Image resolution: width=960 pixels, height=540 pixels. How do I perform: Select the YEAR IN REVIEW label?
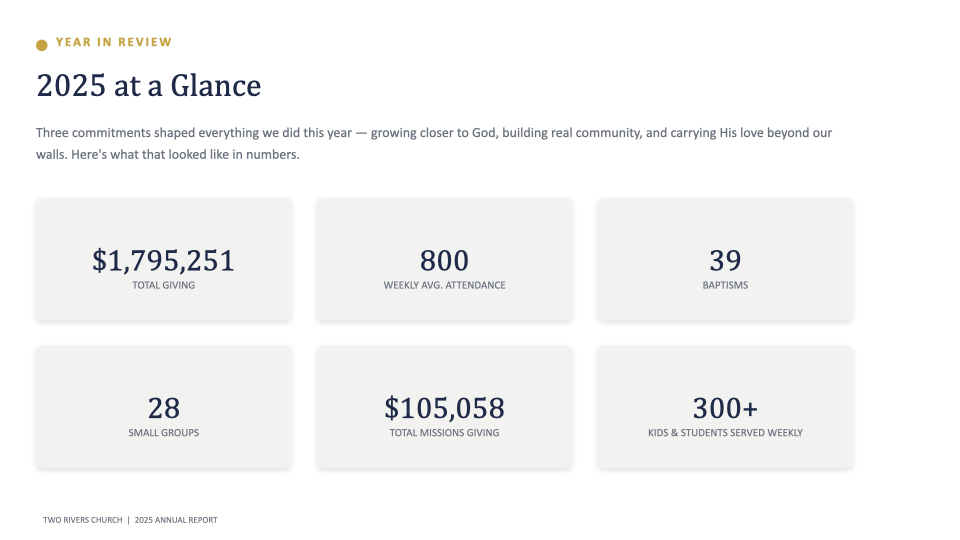coord(114,42)
